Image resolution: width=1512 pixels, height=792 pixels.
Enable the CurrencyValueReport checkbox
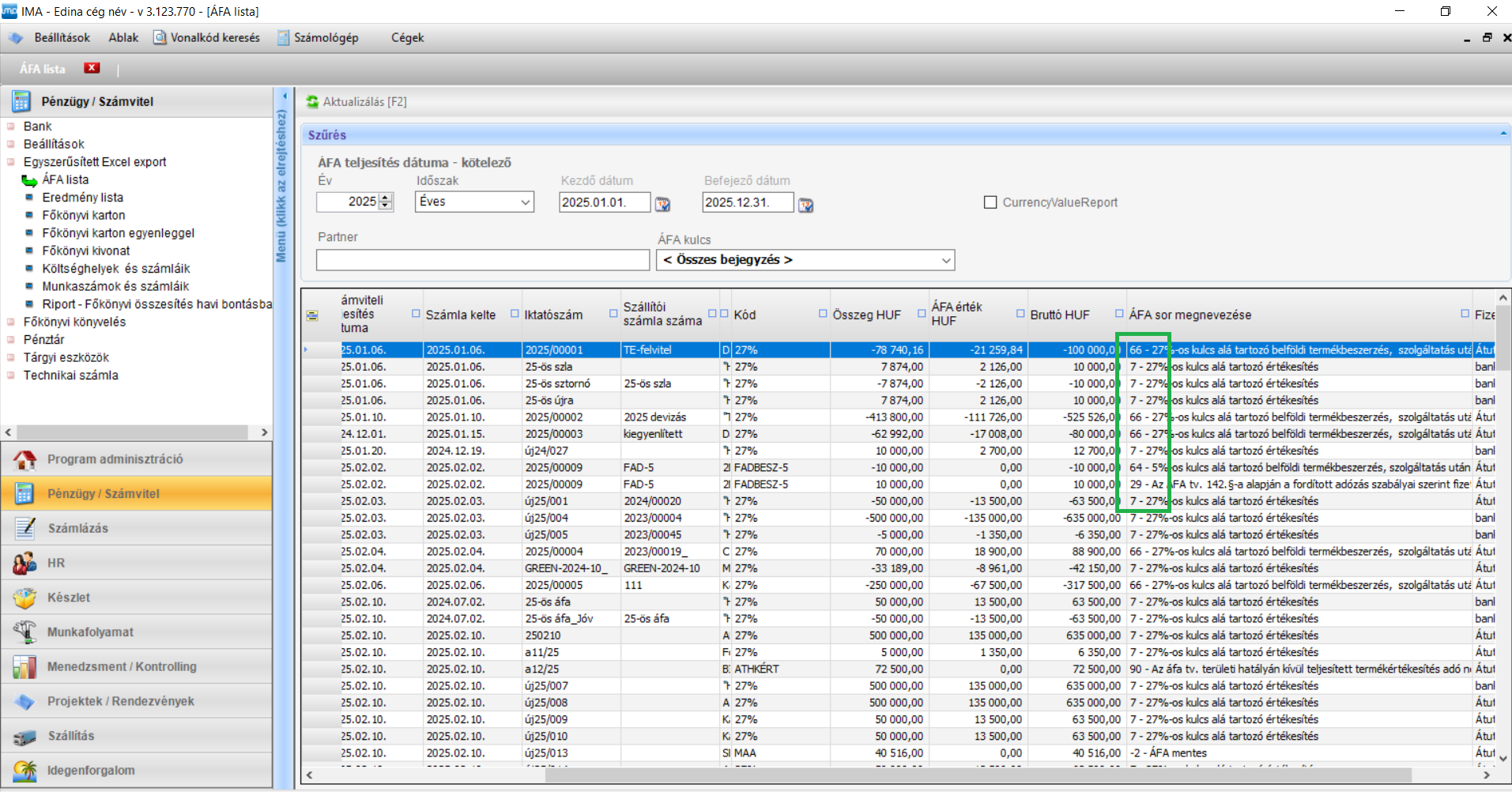coord(990,202)
